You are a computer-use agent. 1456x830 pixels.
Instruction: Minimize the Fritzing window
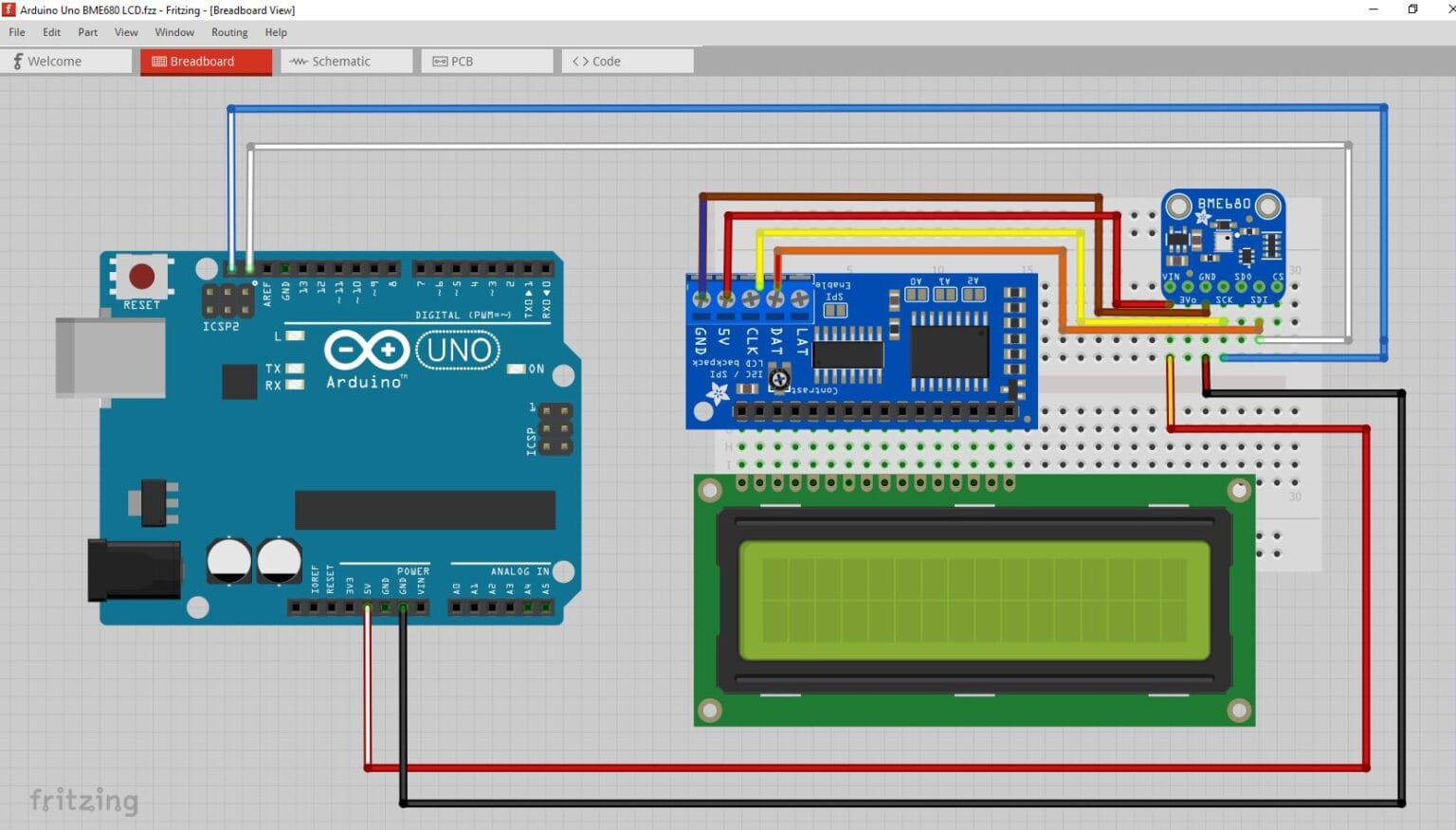pos(1374,9)
